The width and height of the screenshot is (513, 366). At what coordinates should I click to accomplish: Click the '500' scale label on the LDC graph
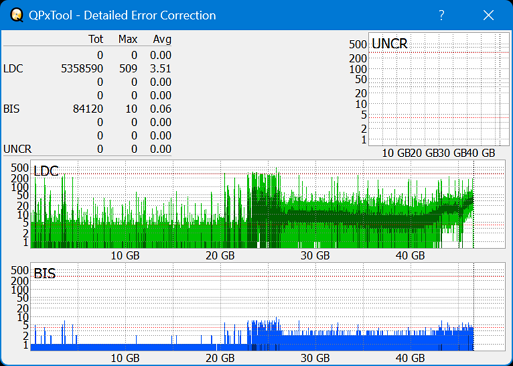20,168
